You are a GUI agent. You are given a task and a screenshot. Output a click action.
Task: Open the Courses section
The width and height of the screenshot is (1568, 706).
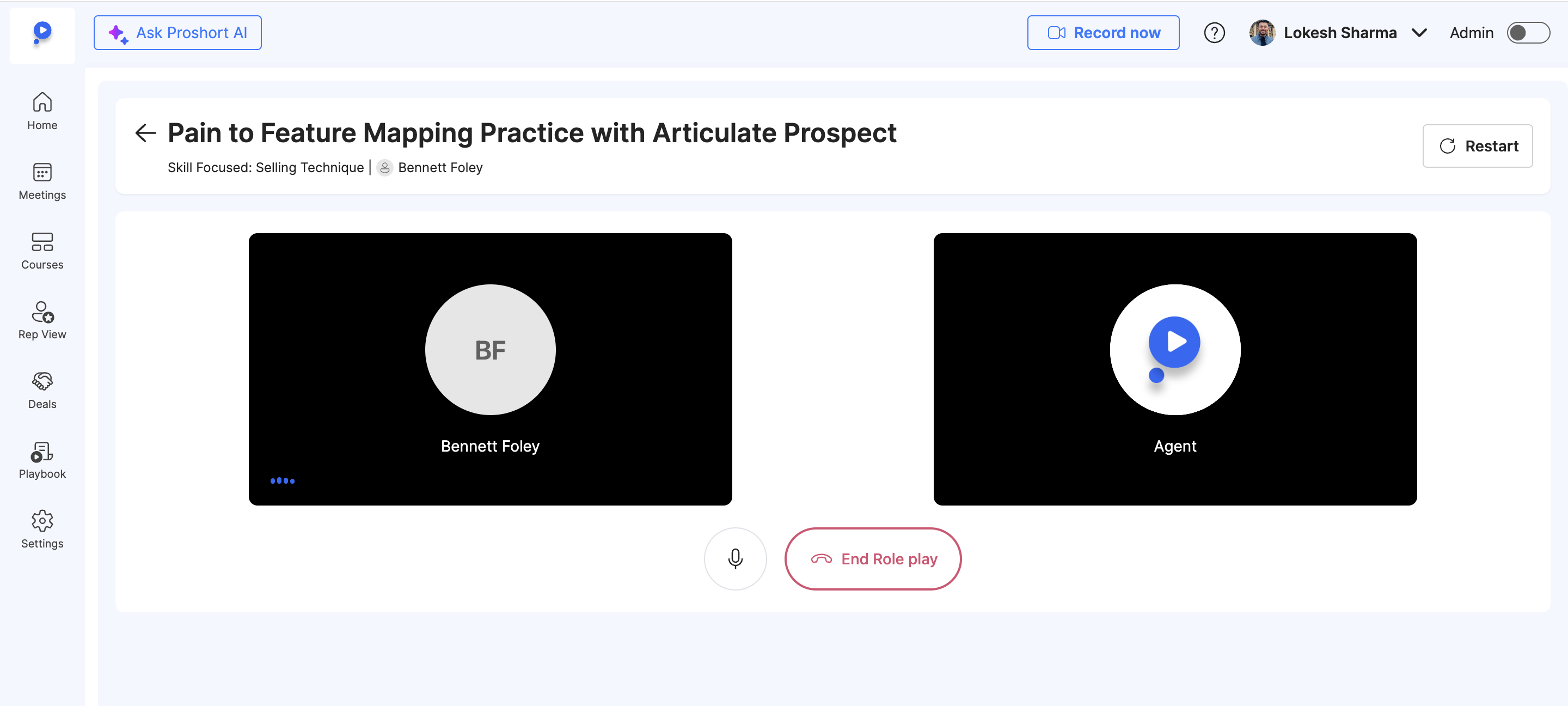pos(42,251)
